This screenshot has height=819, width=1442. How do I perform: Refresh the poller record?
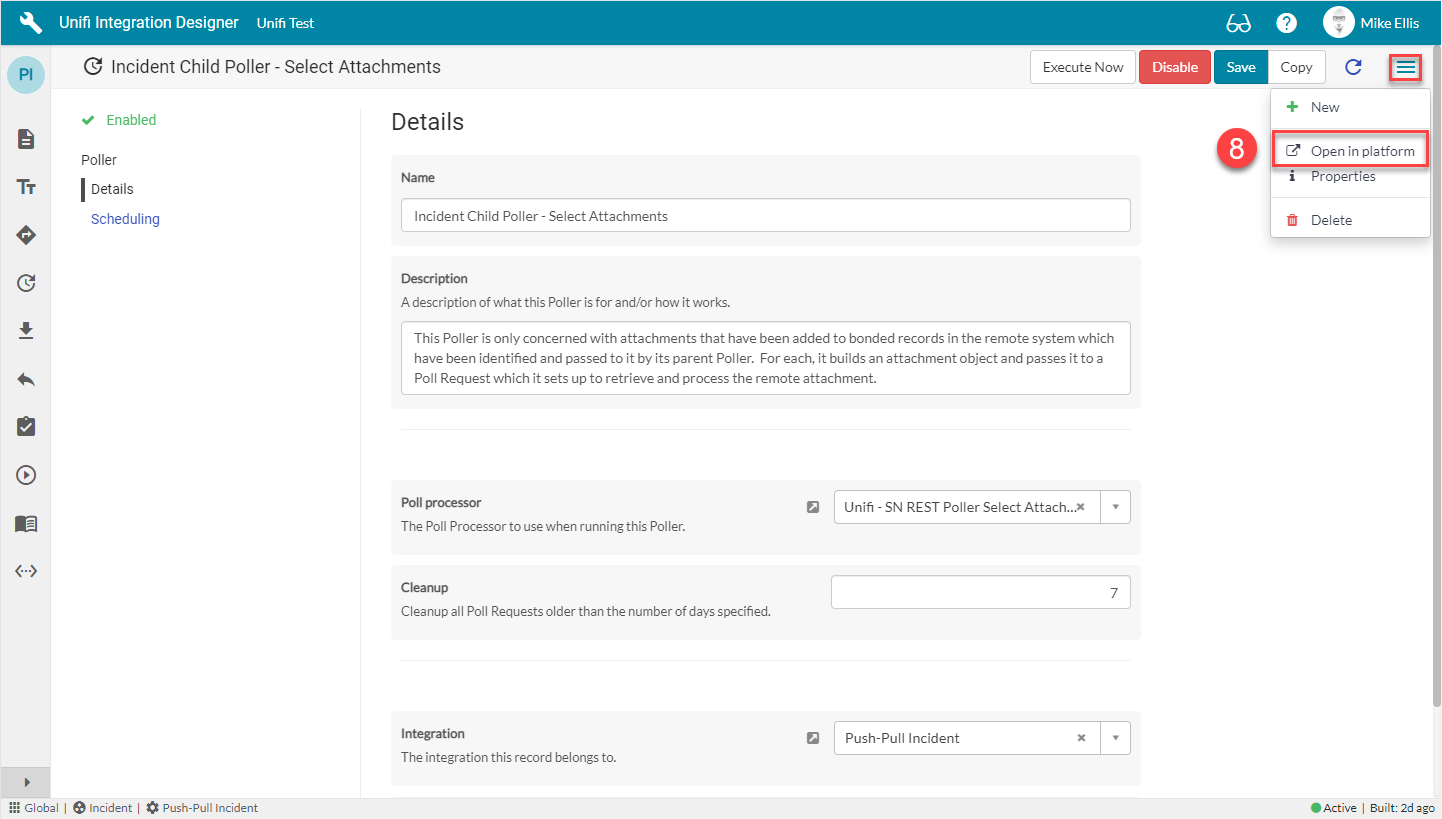(x=1353, y=67)
